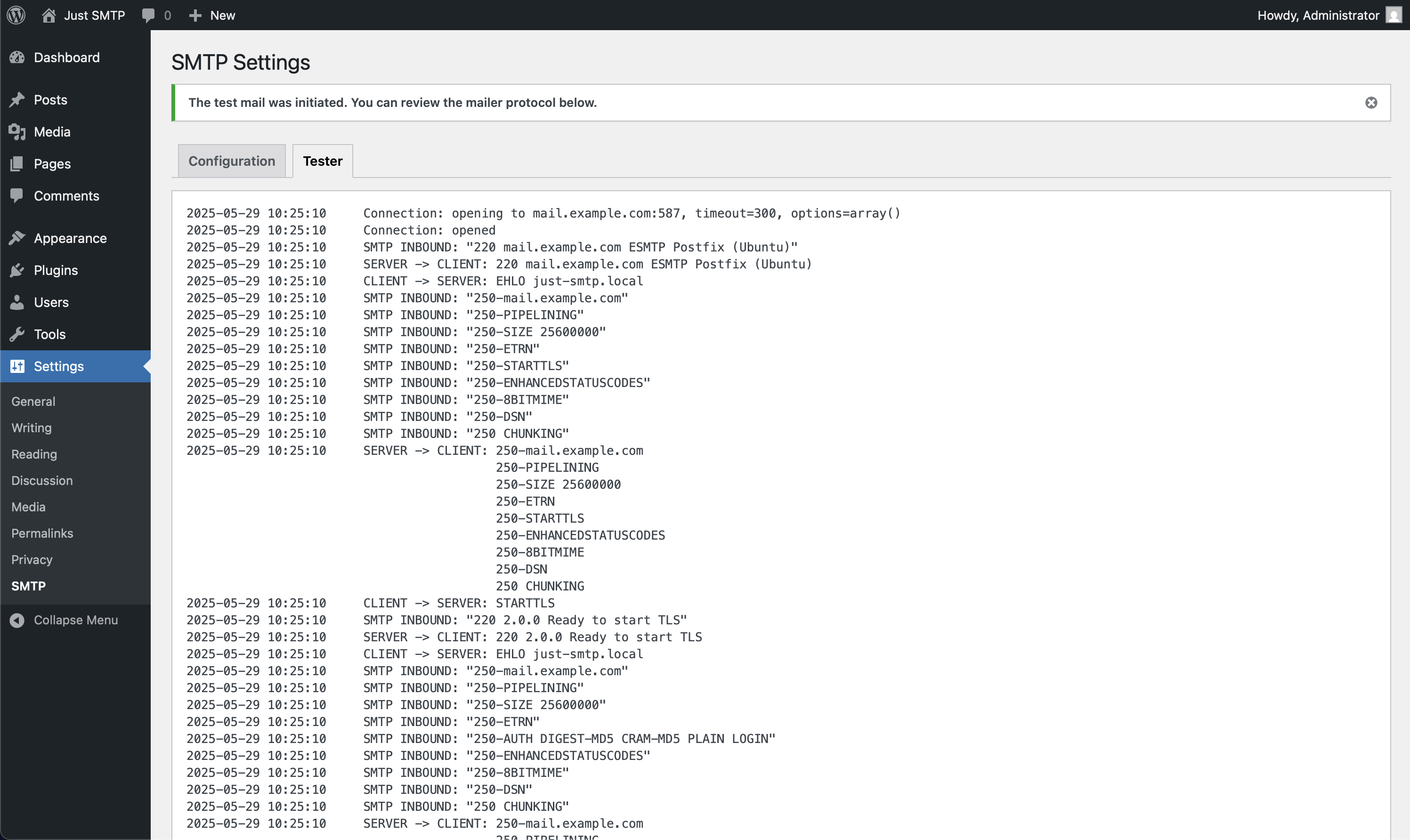This screenshot has width=1410, height=840.
Task: Click the WordPress logo icon
Action: point(16,15)
